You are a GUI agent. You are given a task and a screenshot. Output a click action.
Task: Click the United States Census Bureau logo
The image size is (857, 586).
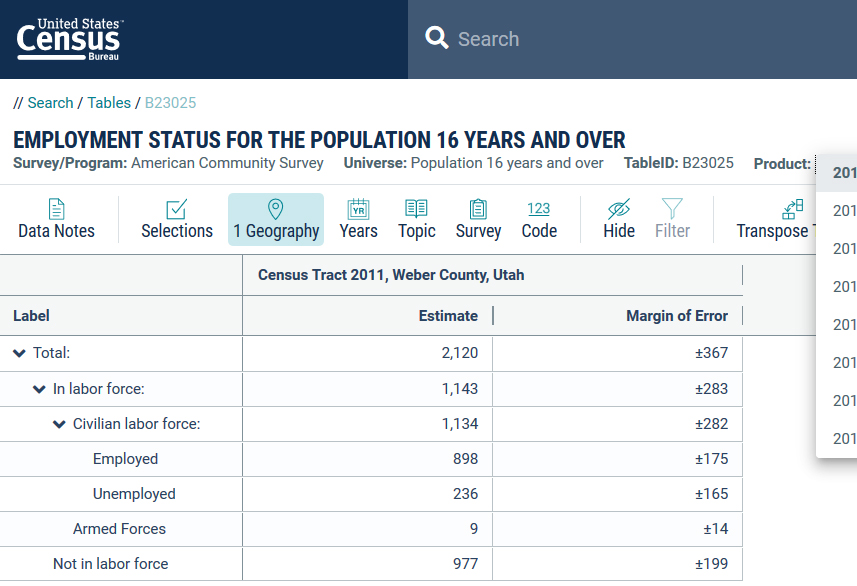[70, 39]
